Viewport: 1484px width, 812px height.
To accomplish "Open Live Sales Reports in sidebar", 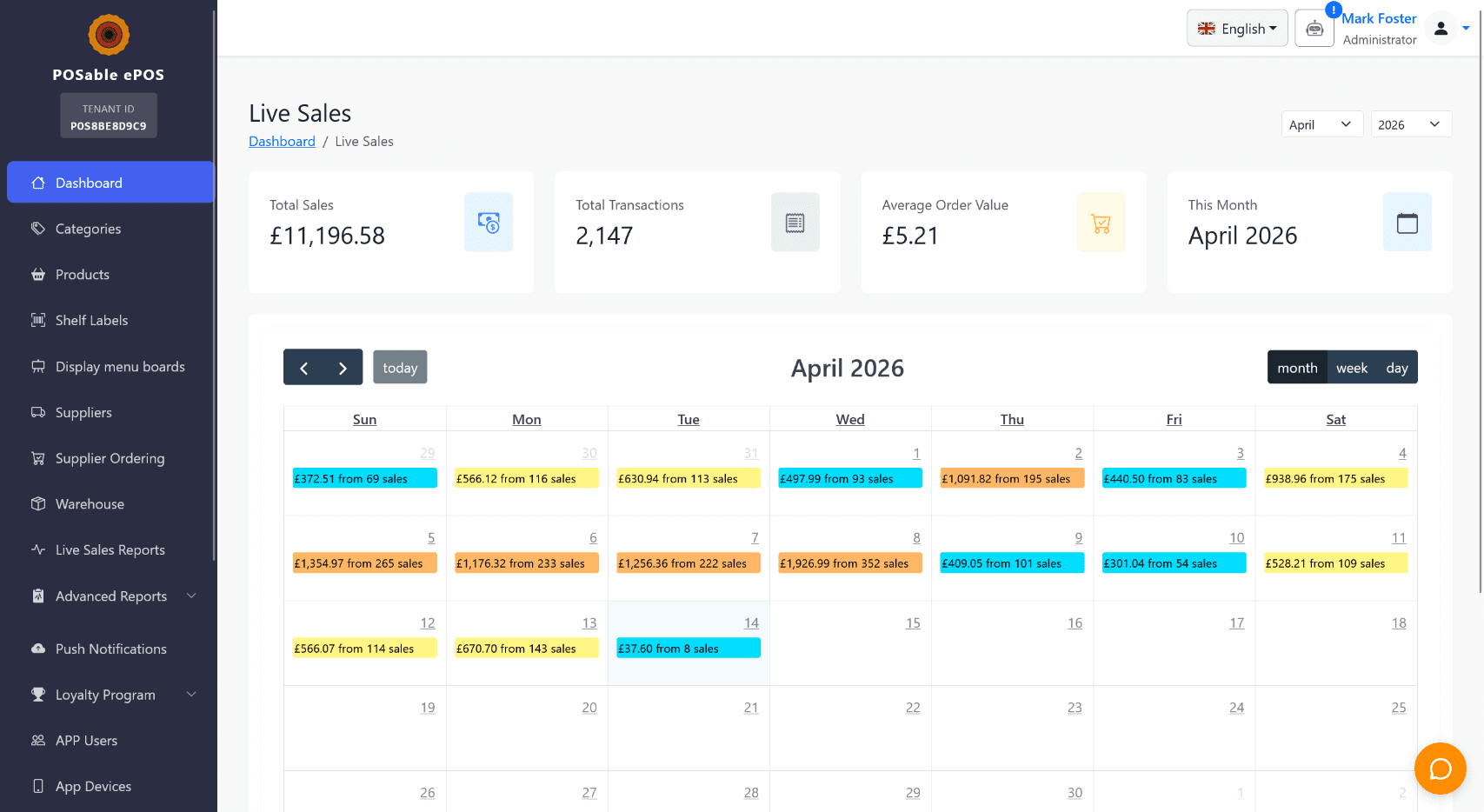I will [x=110, y=550].
